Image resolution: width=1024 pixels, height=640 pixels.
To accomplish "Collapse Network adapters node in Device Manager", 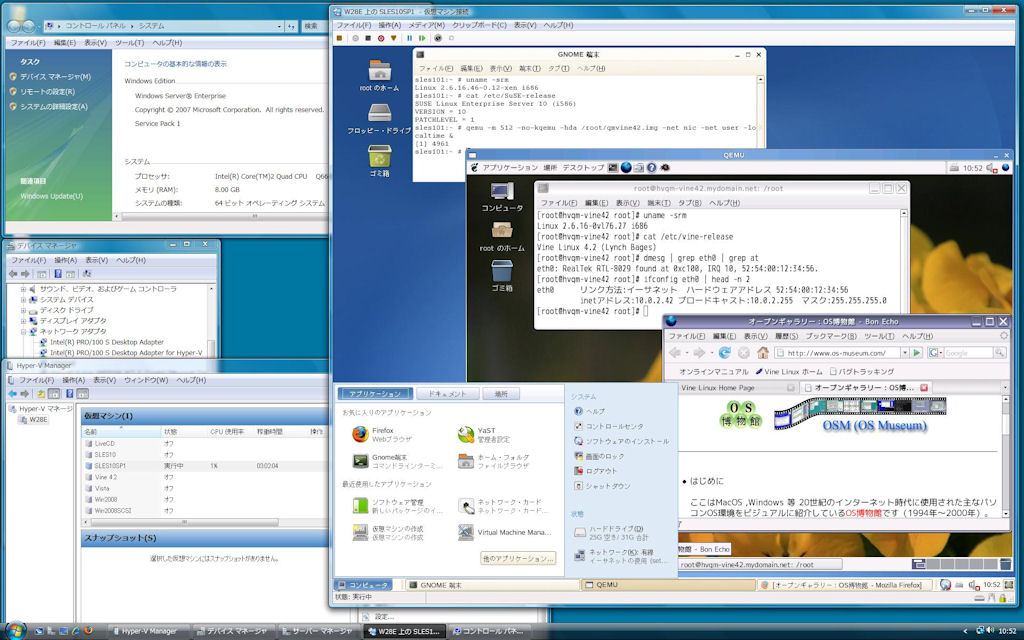I will [x=23, y=332].
